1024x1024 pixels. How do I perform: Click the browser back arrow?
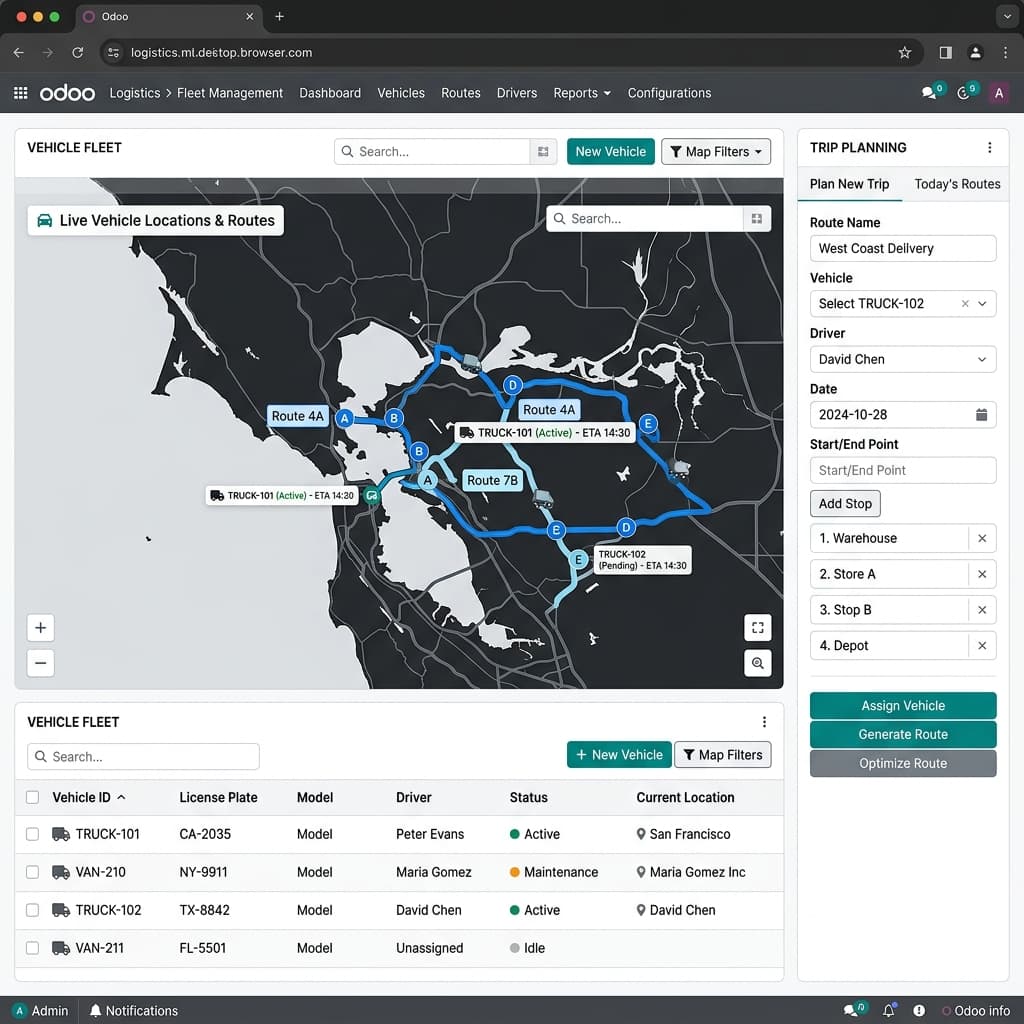pos(18,52)
